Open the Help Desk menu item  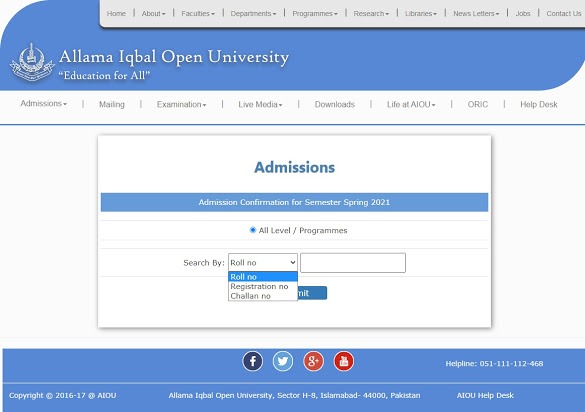538,104
